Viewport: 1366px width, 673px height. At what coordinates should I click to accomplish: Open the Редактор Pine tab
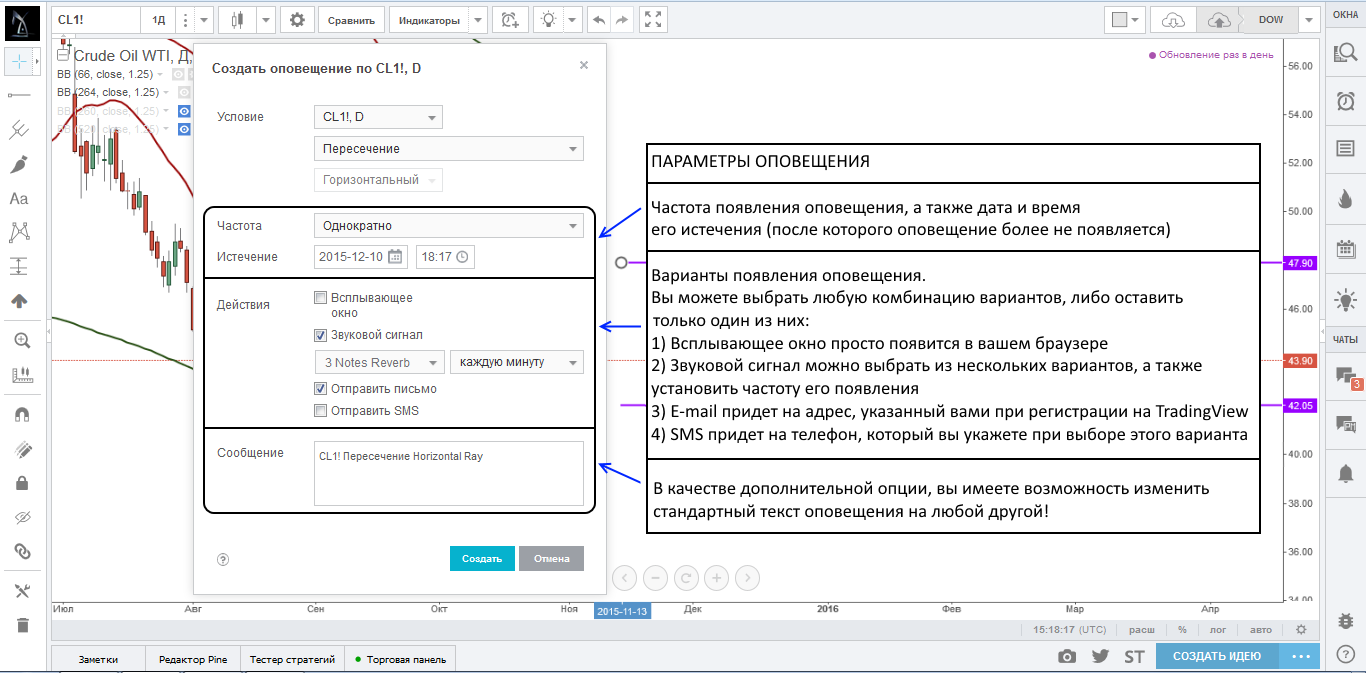pyautogui.click(x=193, y=659)
